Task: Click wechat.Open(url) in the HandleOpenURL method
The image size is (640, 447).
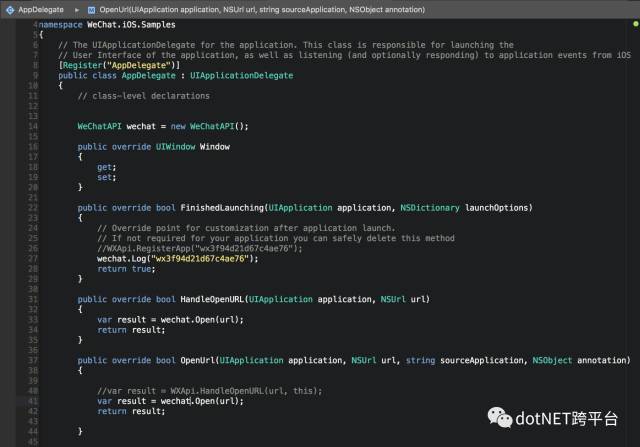Action: click(x=200, y=320)
